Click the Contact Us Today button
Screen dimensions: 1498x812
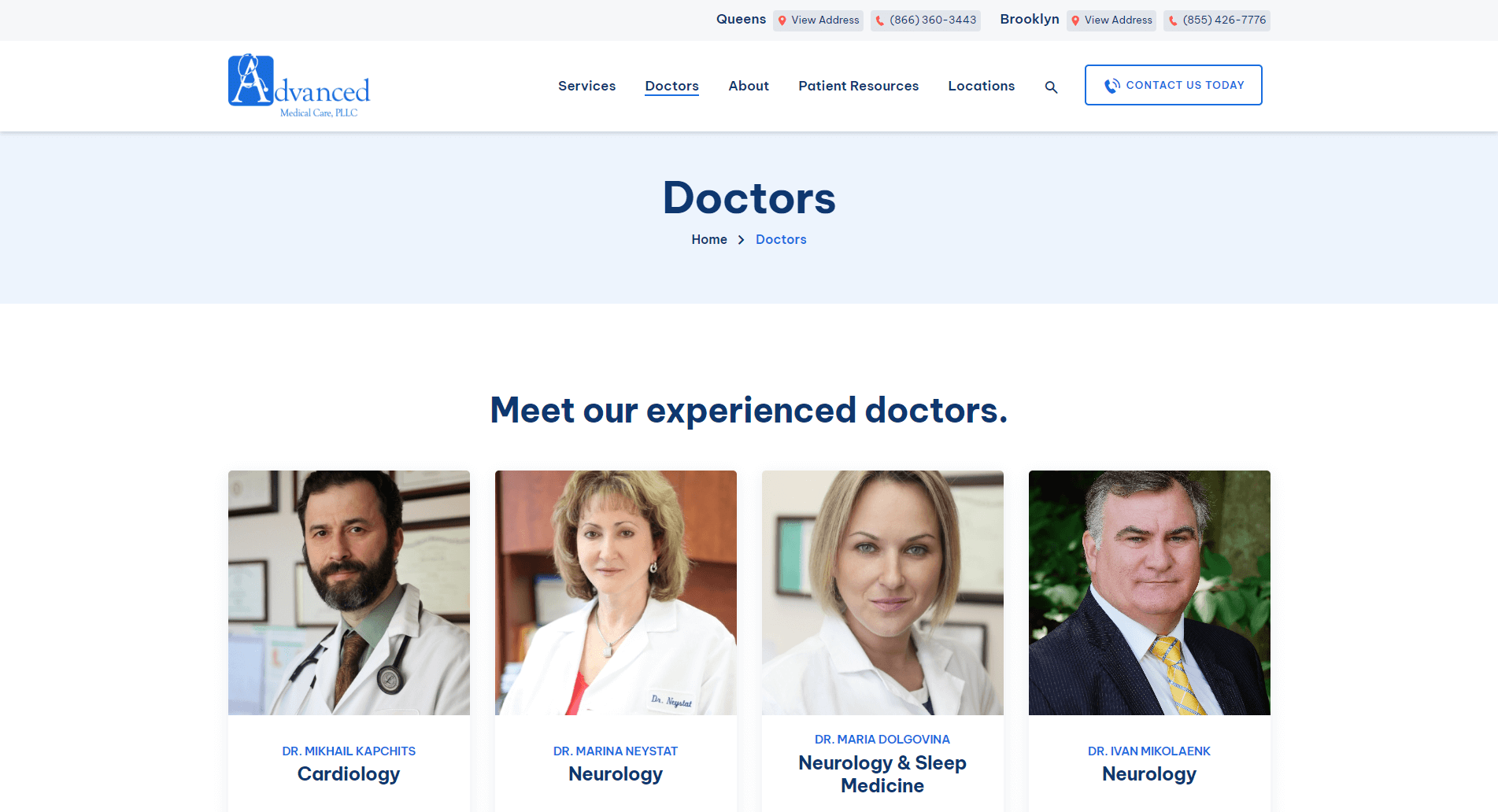point(1173,85)
